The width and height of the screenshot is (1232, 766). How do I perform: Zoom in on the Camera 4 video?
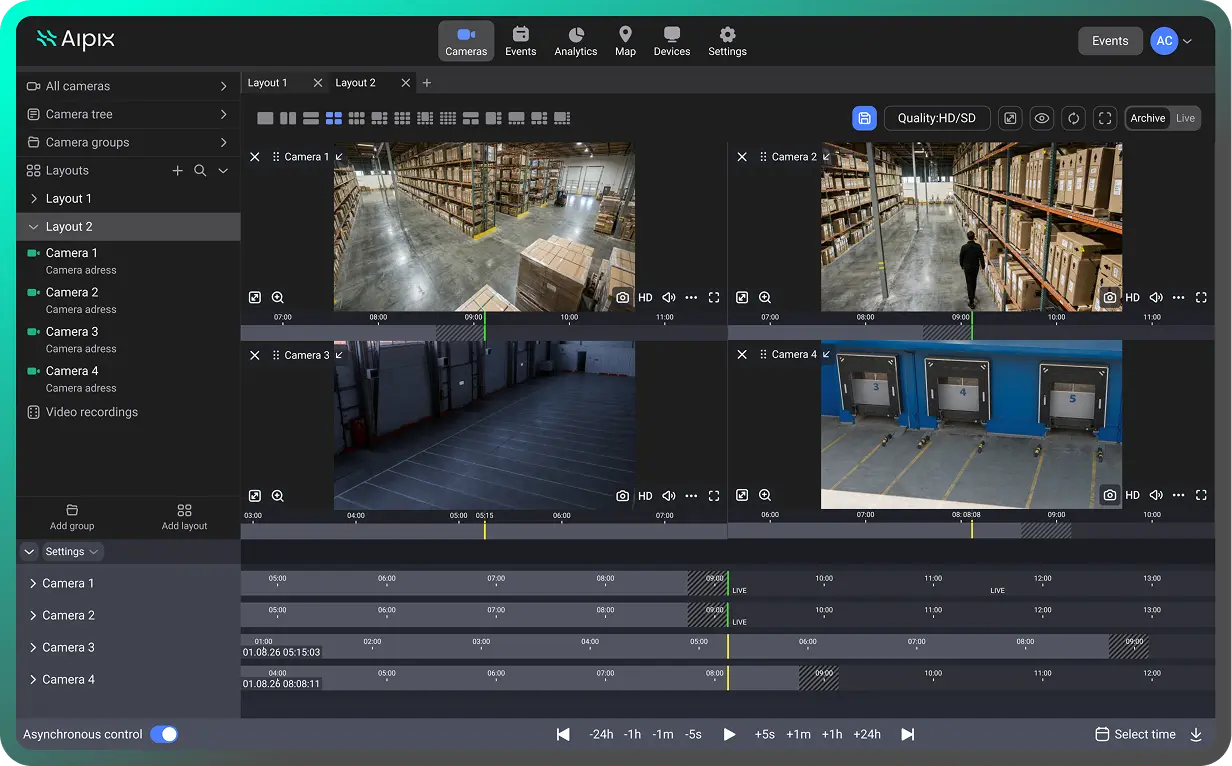[x=765, y=495]
